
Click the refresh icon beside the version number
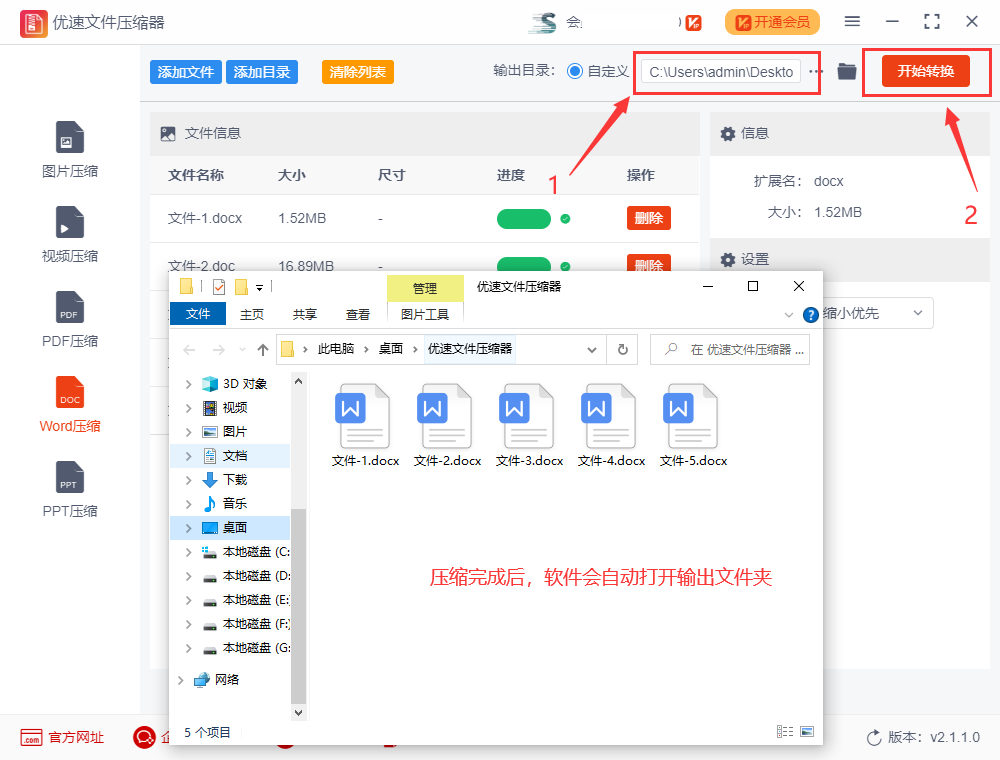[x=874, y=738]
